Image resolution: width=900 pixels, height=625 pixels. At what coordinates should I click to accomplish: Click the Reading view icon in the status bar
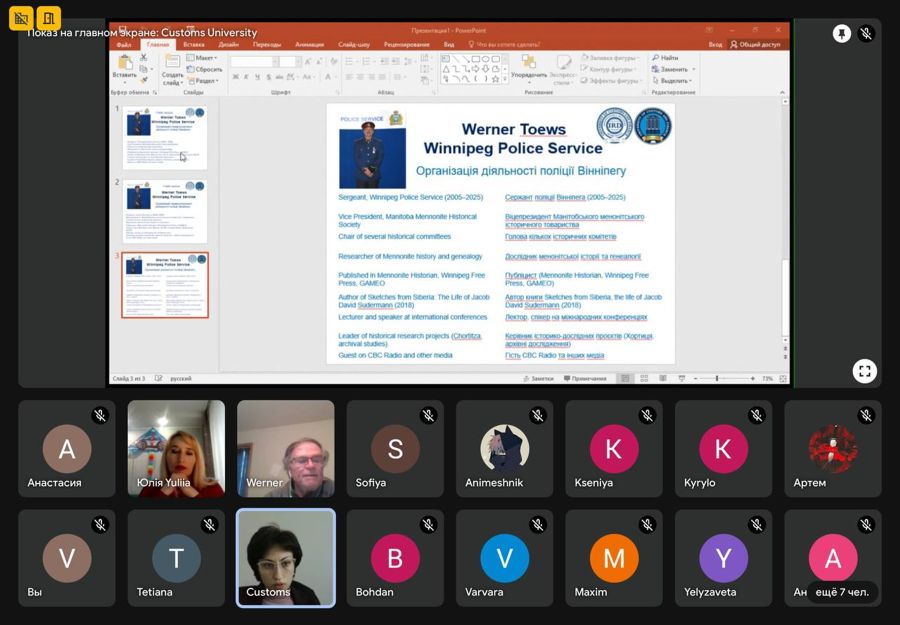(663, 378)
